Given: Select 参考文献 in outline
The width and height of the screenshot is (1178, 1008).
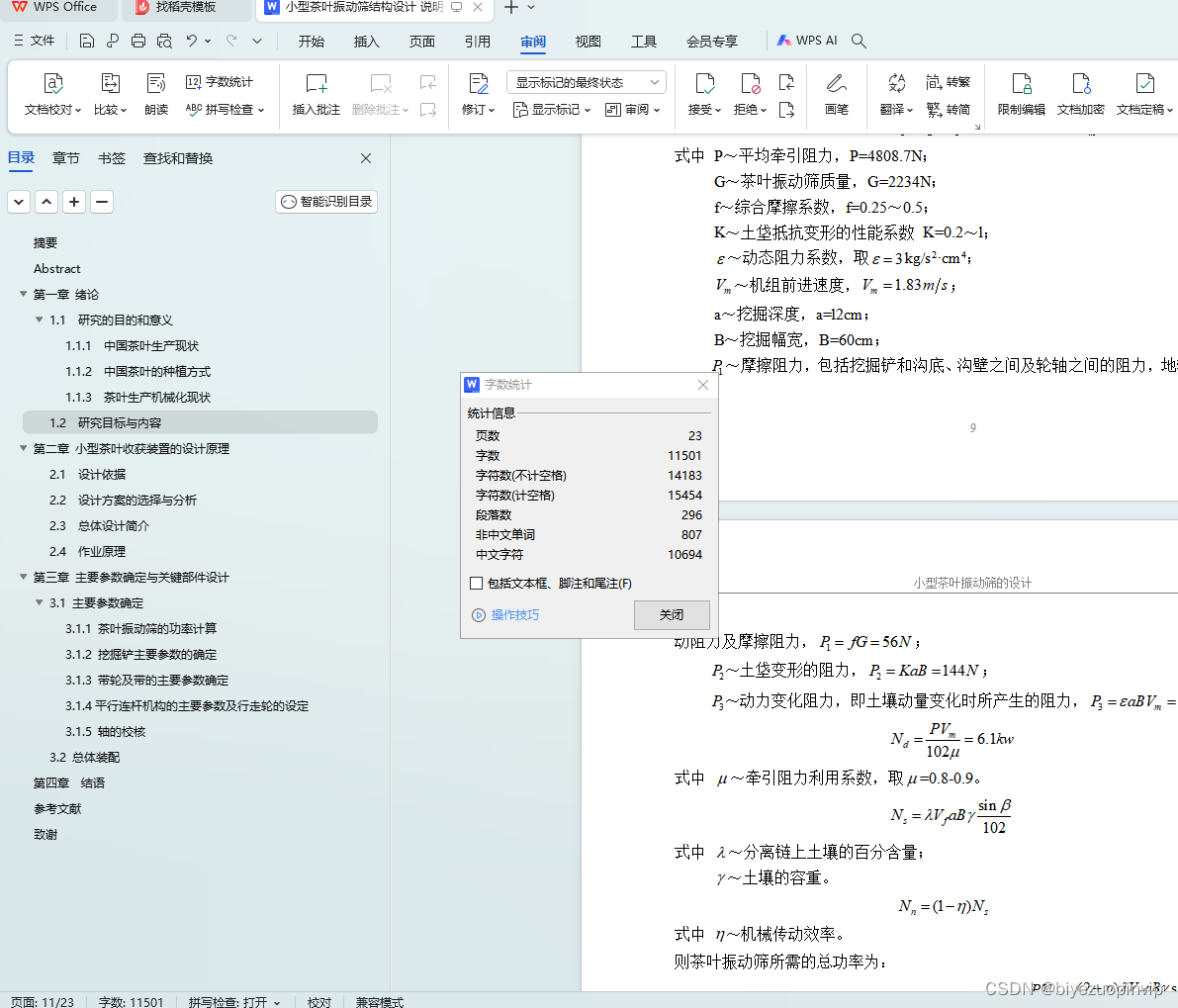Looking at the screenshot, I should coord(57,809).
